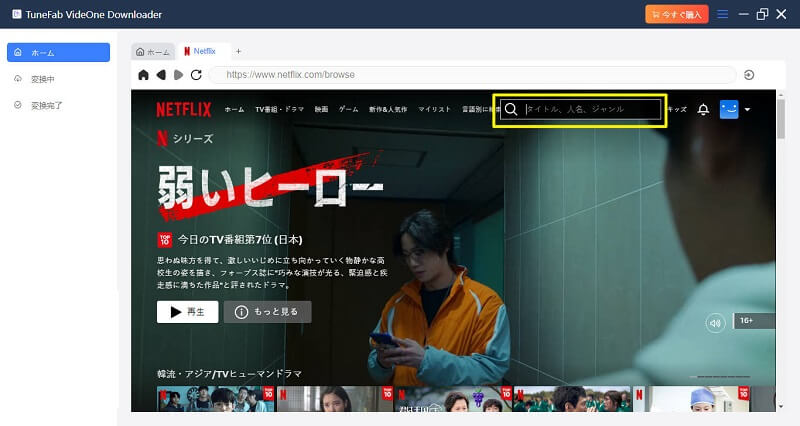Click the 韓流・アジア/TVヒューマンドラマ row title

point(229,374)
